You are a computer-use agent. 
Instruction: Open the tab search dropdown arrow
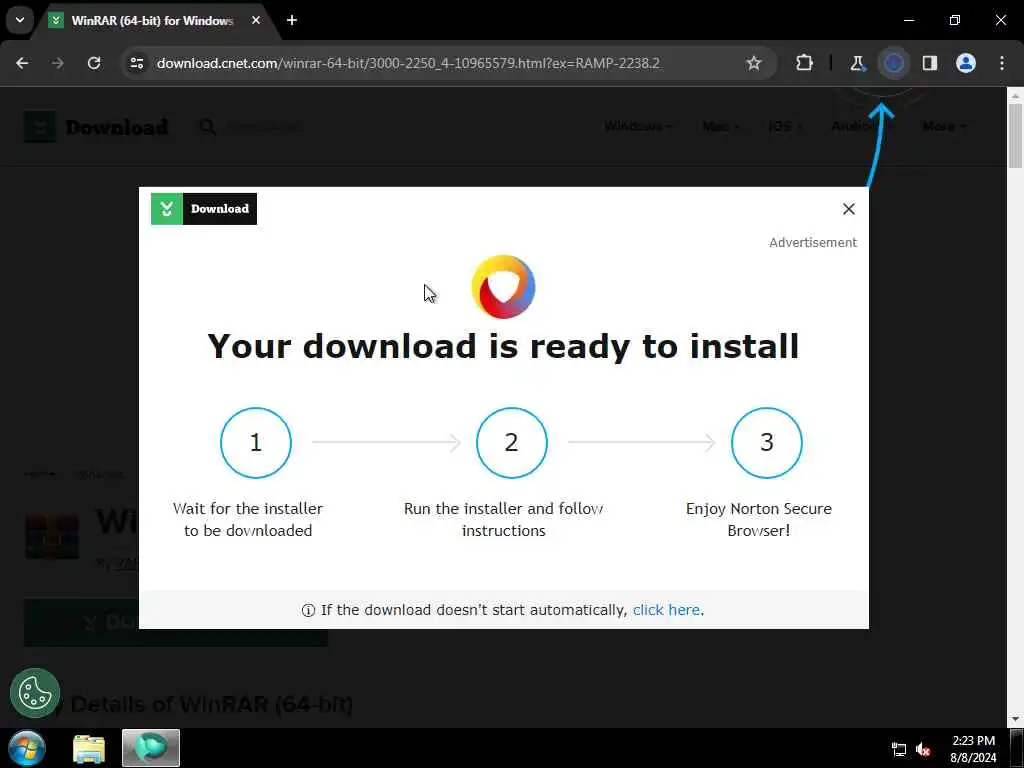20,20
